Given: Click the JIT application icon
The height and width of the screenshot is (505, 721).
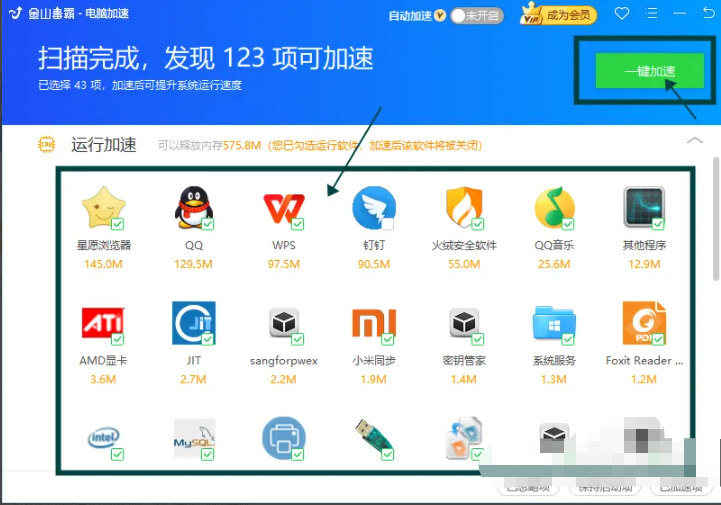Looking at the screenshot, I should 194,323.
